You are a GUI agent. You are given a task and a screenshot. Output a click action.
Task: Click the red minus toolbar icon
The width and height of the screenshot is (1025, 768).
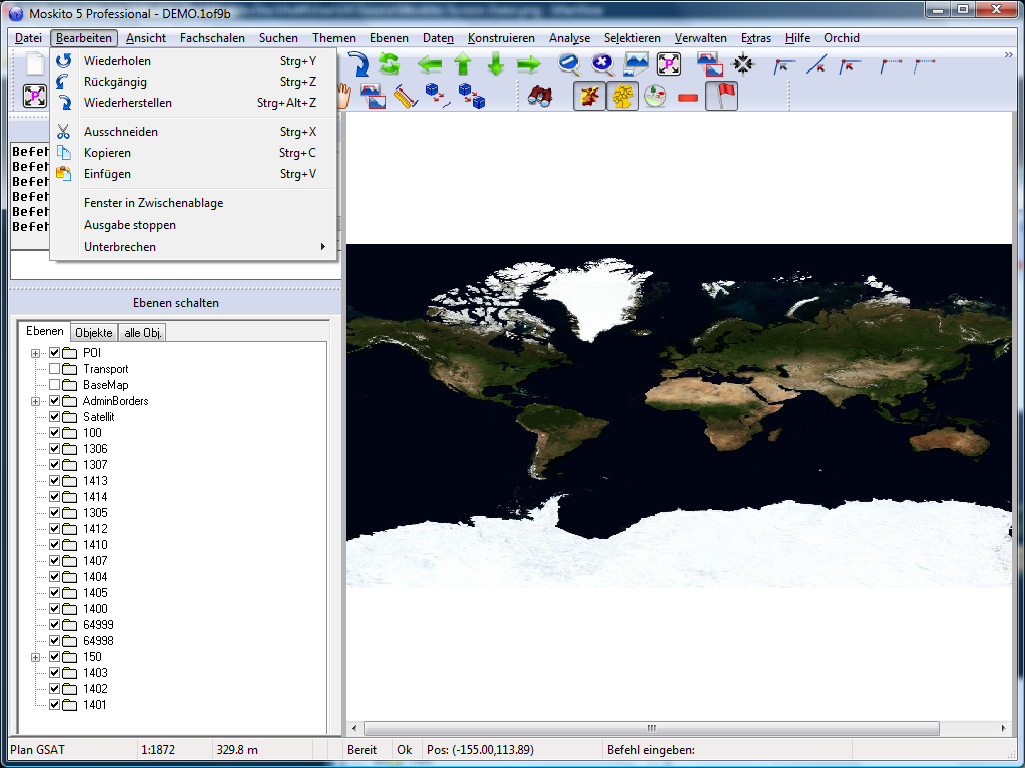tap(688, 97)
